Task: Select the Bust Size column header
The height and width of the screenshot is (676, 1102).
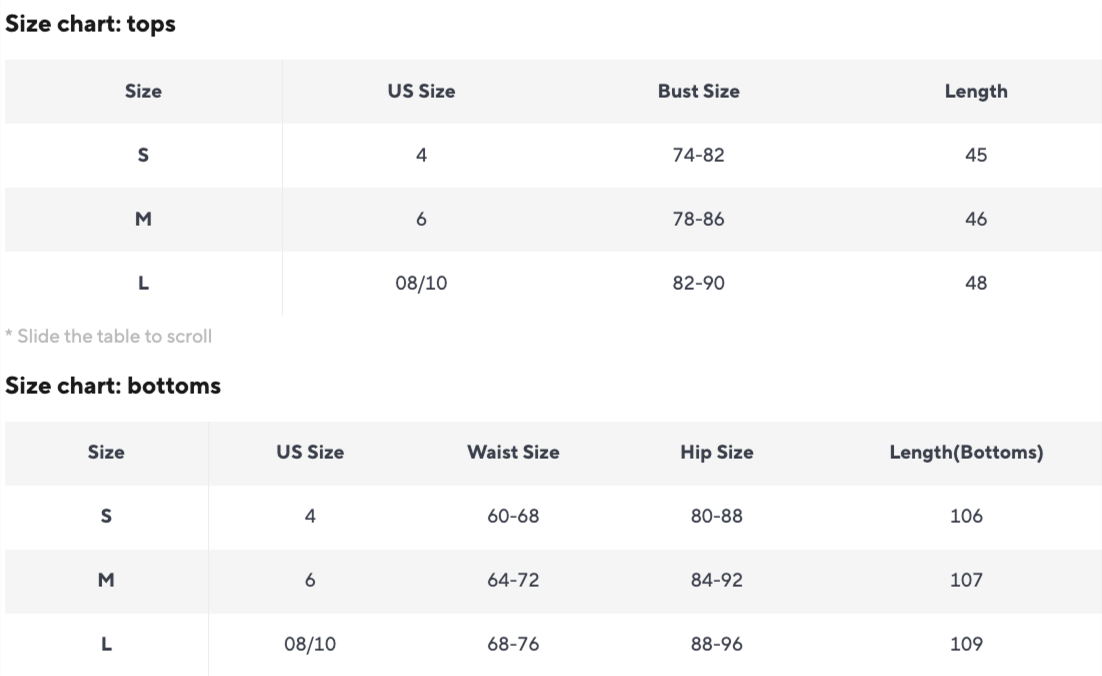Action: (698, 91)
